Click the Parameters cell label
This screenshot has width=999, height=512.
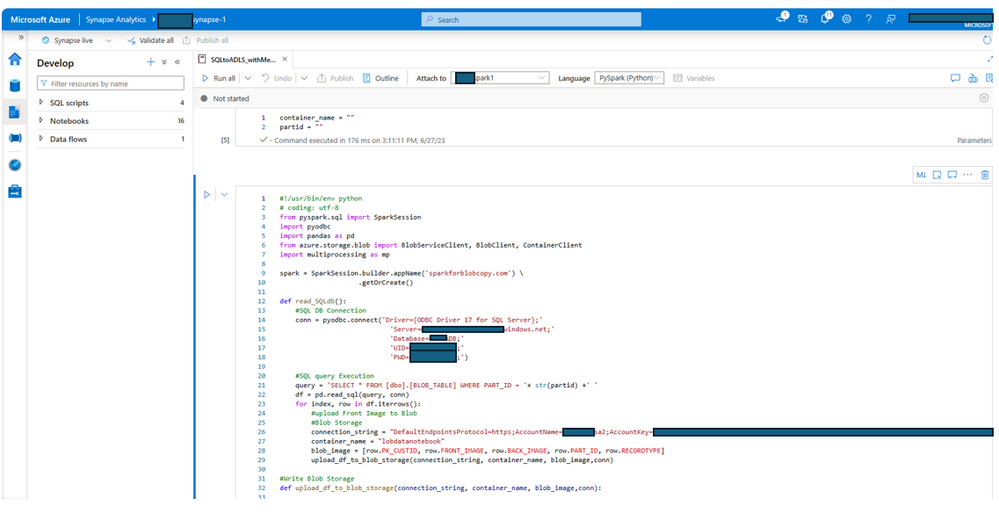click(x=974, y=140)
